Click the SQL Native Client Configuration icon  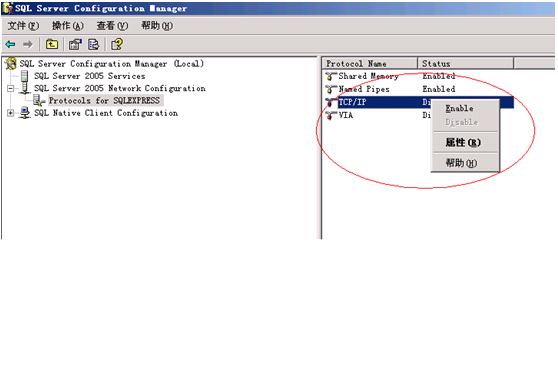(x=25, y=113)
